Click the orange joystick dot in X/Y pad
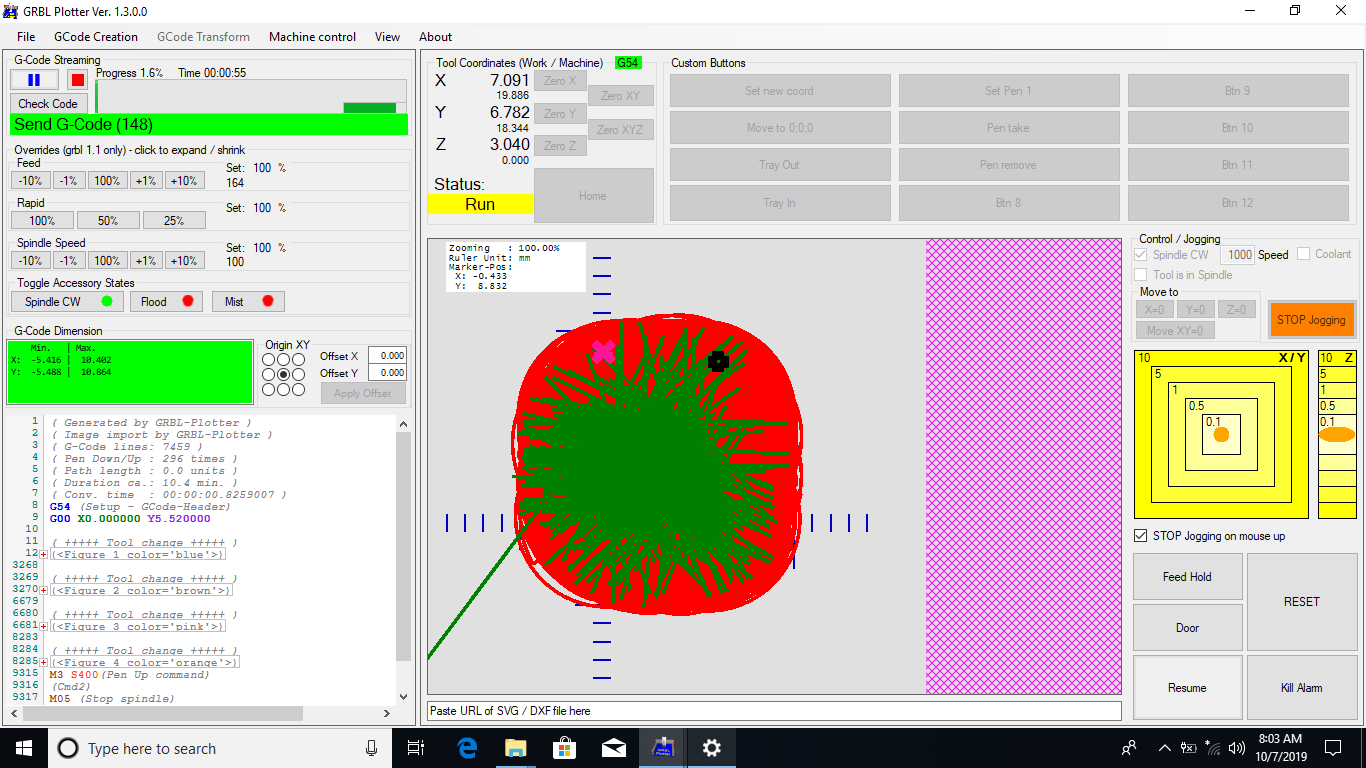This screenshot has width=1366, height=768. (1221, 434)
